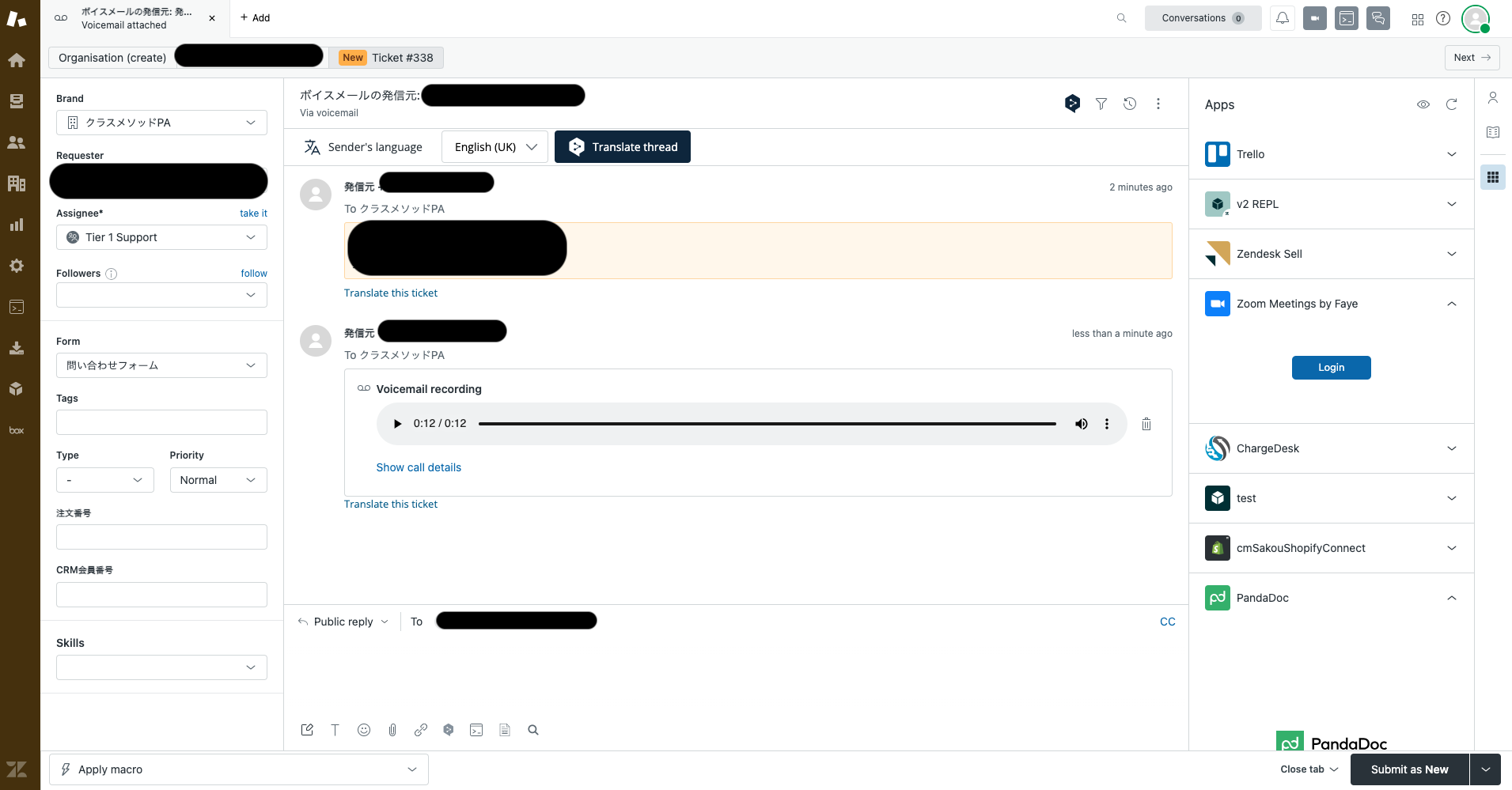The height and width of the screenshot is (790, 1512).
Task: Open the emoji picker in the reply toolbar
Action: click(x=363, y=729)
